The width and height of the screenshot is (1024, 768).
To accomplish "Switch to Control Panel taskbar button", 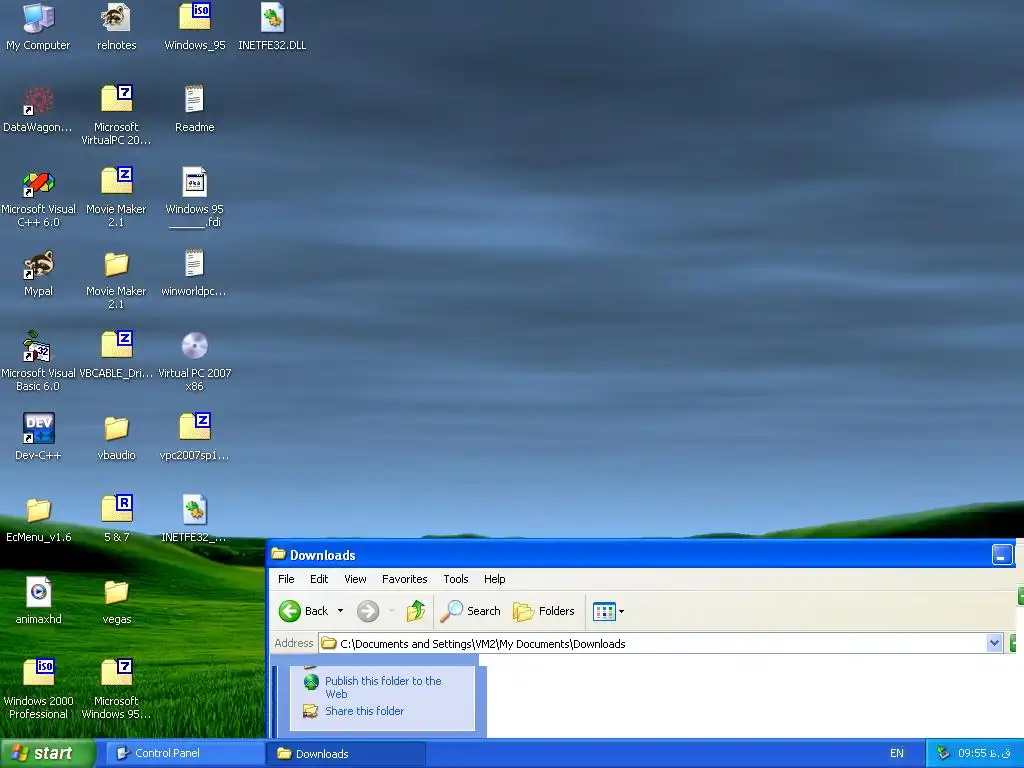I will click(183, 754).
